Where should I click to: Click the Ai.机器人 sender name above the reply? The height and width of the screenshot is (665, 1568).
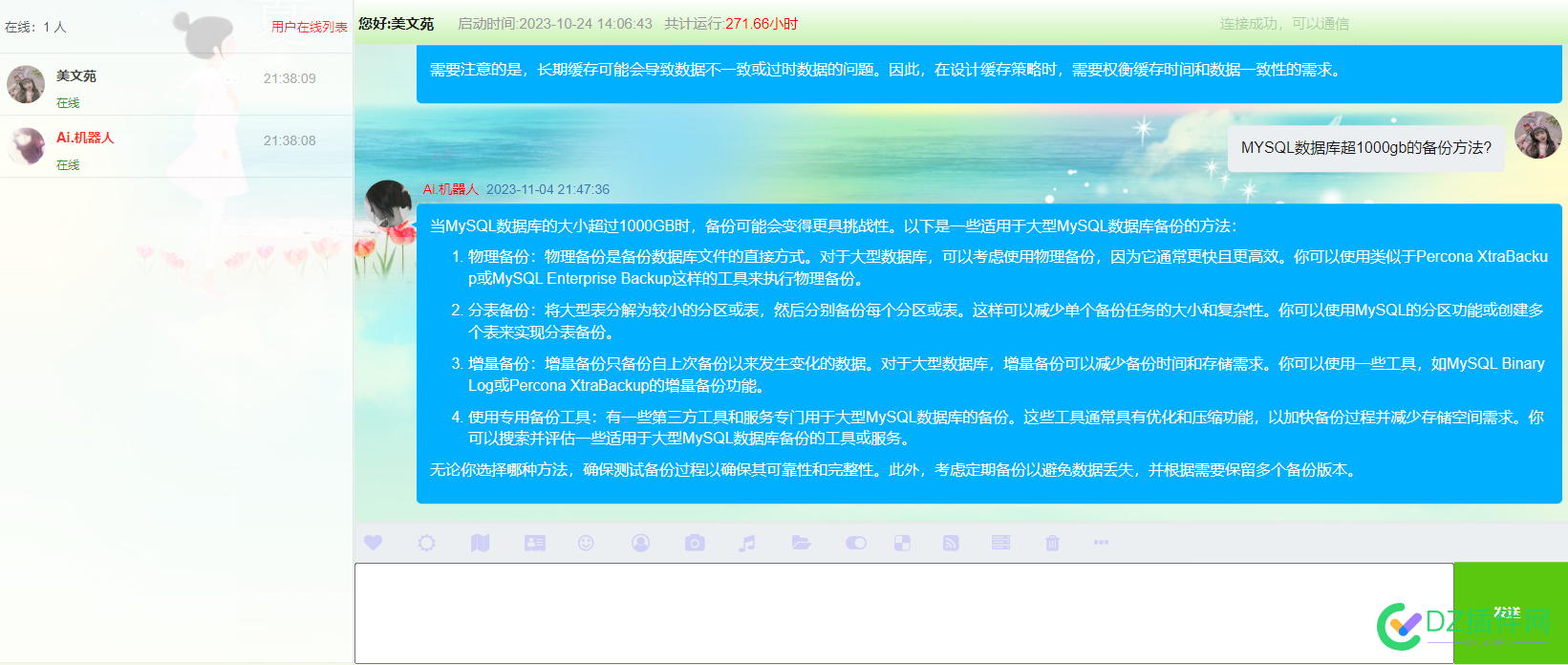451,189
